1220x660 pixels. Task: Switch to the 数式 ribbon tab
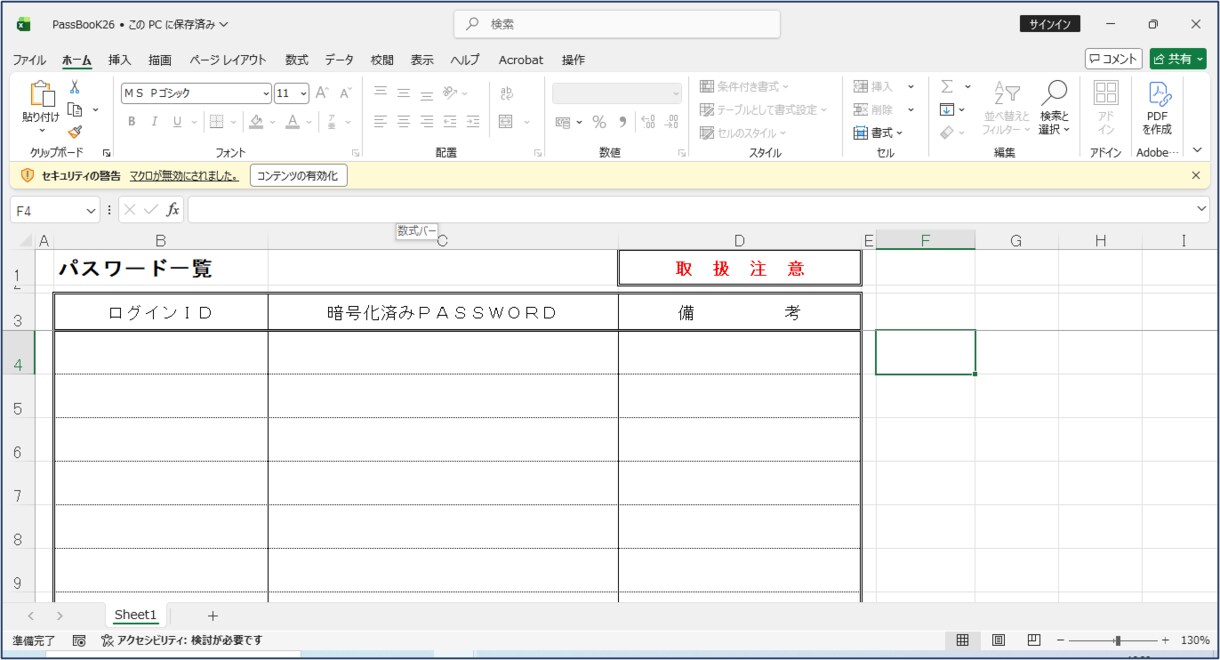297,60
